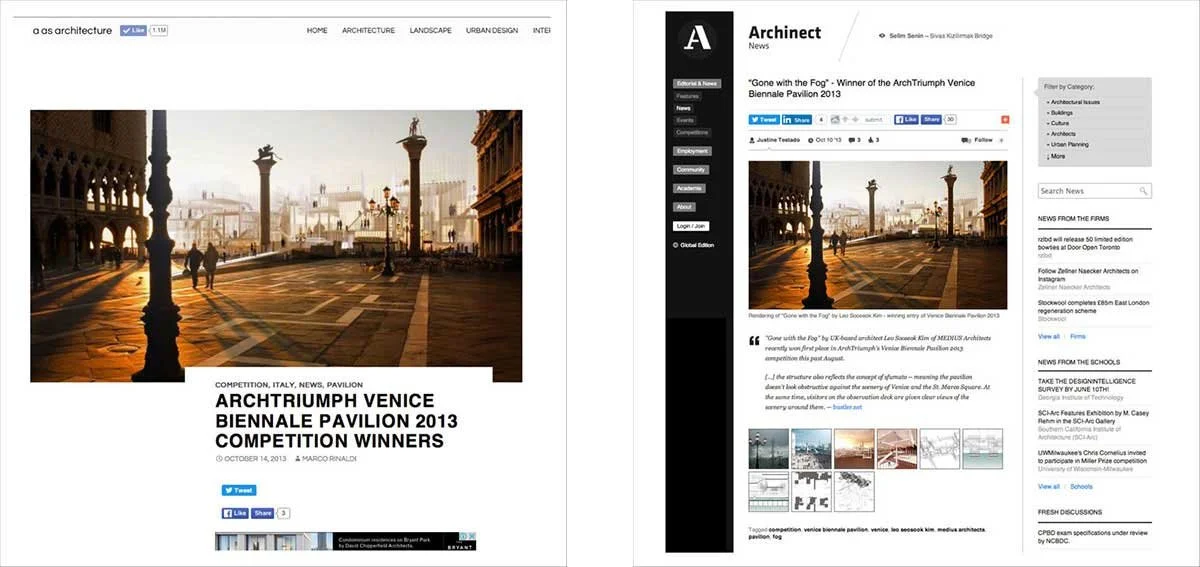Click the Facebook Share button on Archinect article
This screenshot has width=1200, height=567.
pyautogui.click(x=932, y=119)
